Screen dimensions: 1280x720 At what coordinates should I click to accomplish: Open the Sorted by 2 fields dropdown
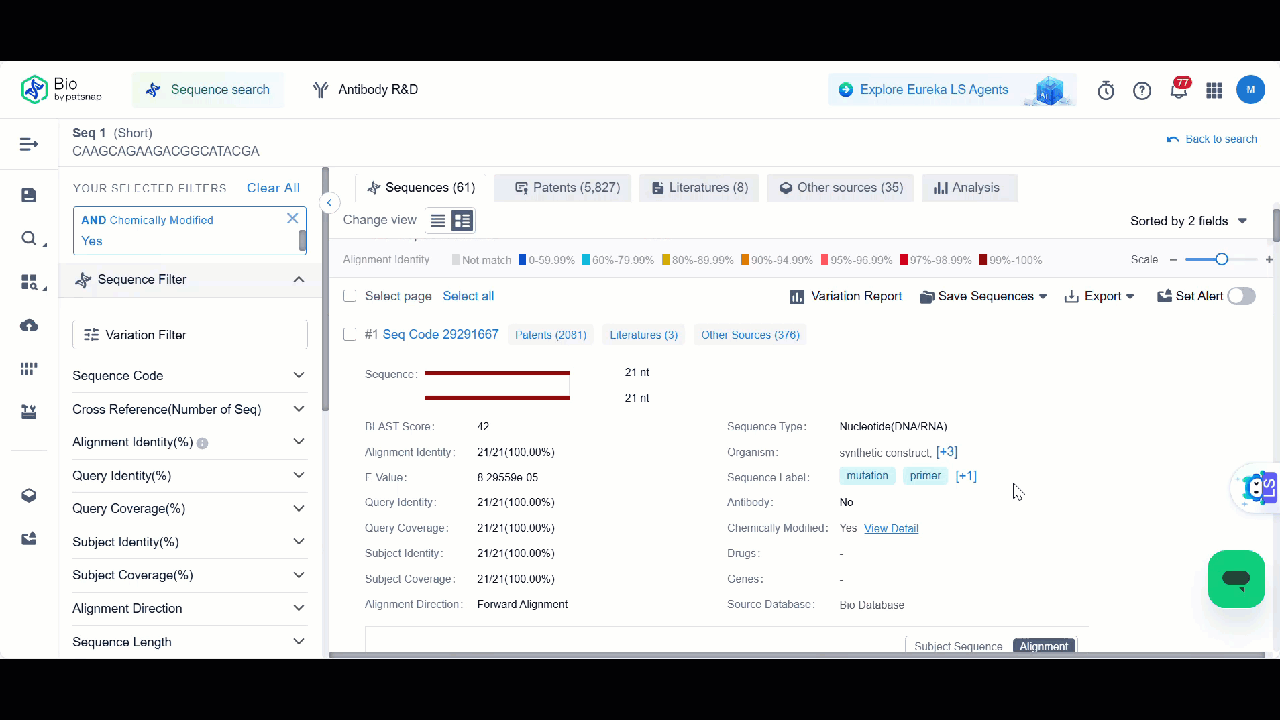(1189, 221)
